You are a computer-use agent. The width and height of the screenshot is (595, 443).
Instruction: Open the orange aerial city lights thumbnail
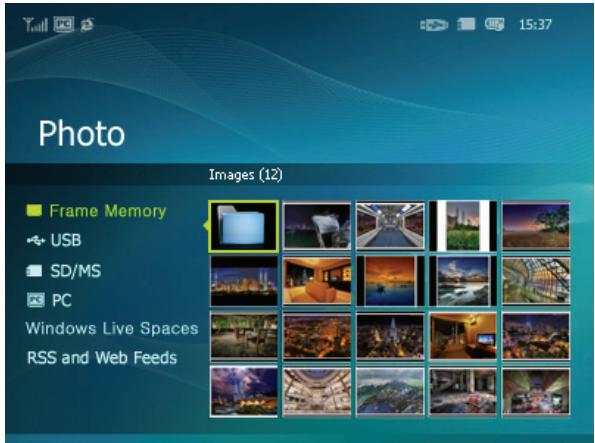click(317, 337)
